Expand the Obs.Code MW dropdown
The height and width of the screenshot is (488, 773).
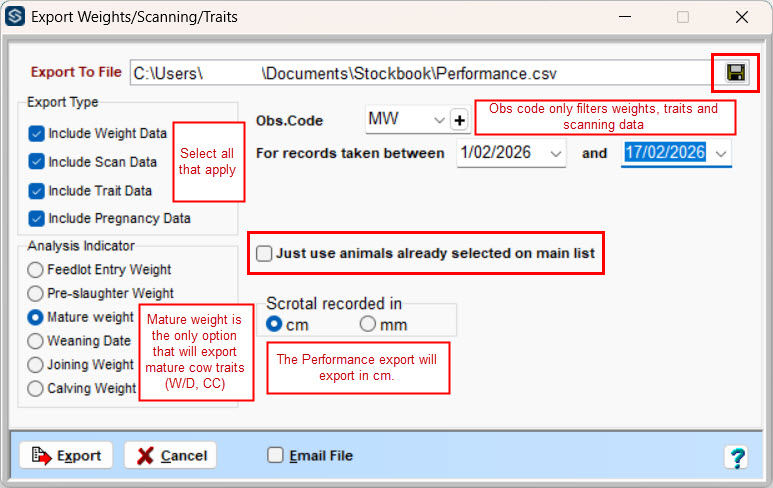438,120
